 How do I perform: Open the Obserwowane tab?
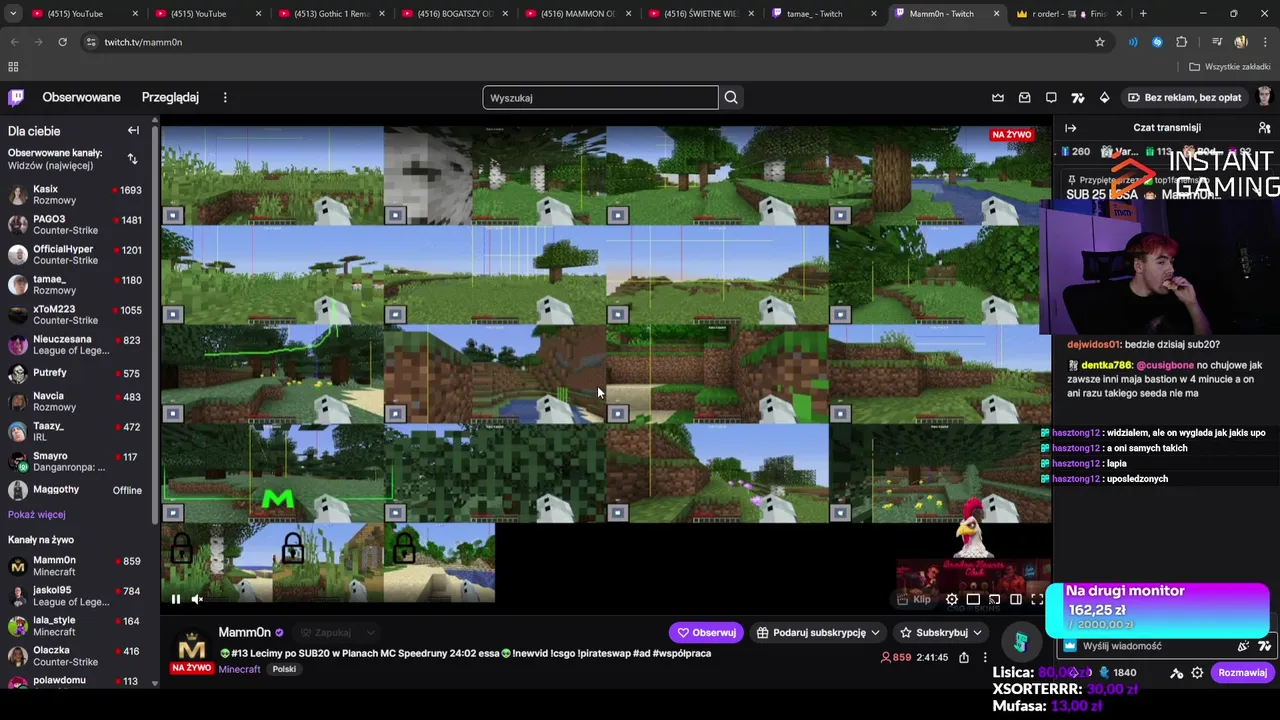coord(81,97)
